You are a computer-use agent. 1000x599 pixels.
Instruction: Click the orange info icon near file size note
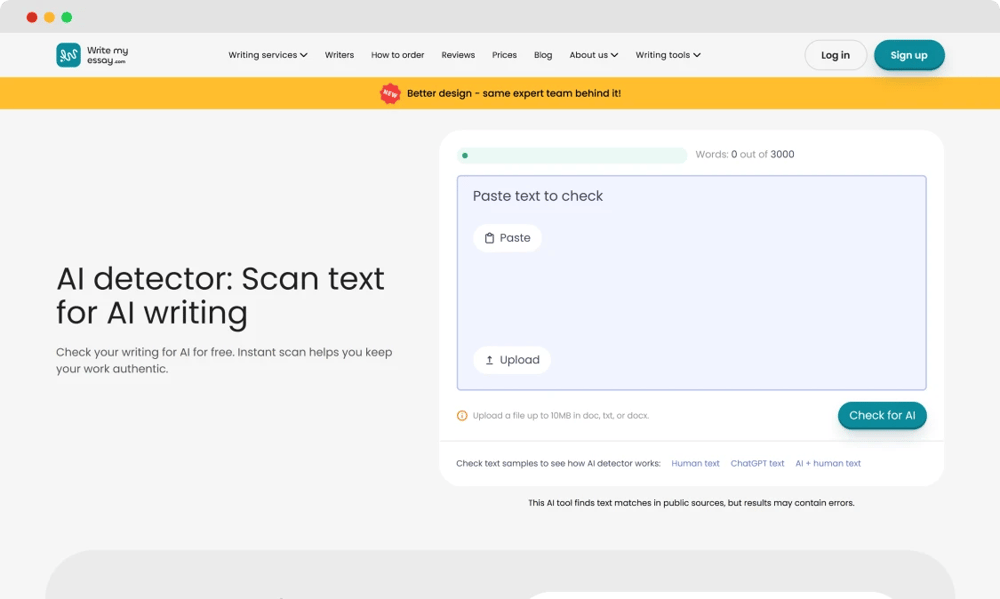[462, 415]
